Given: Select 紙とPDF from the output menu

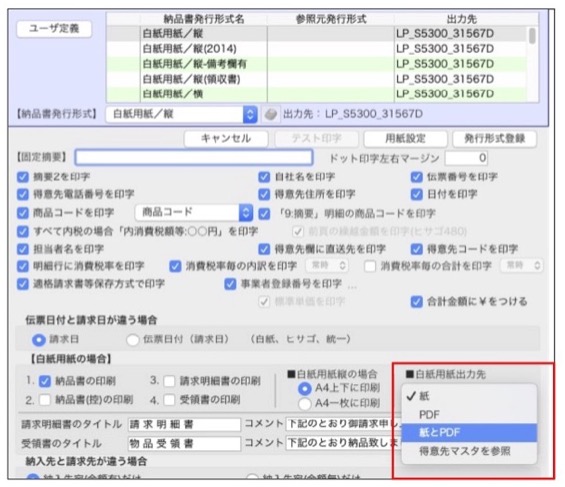Looking at the screenshot, I should [x=469, y=432].
